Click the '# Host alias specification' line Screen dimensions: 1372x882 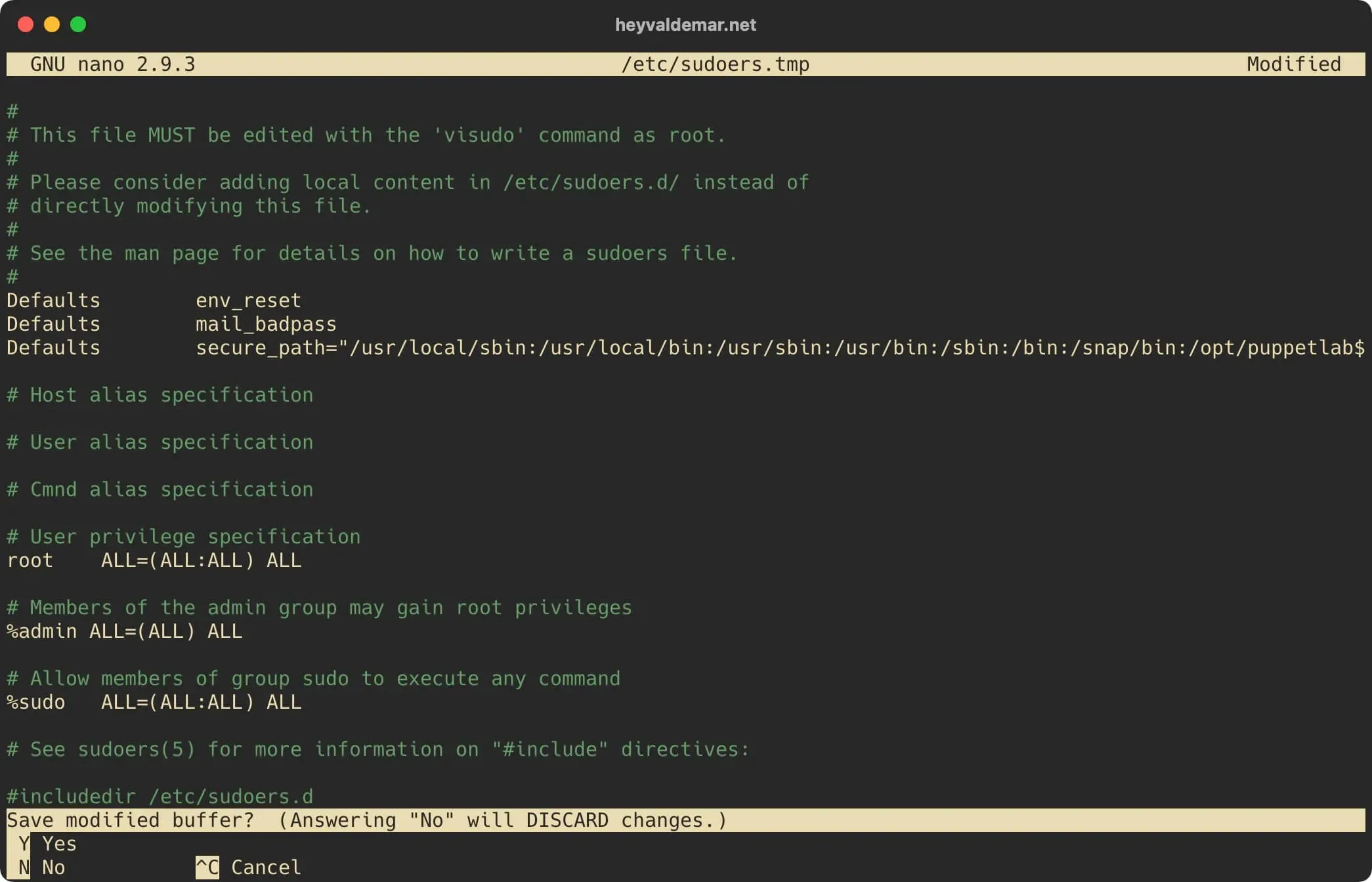[x=160, y=395]
